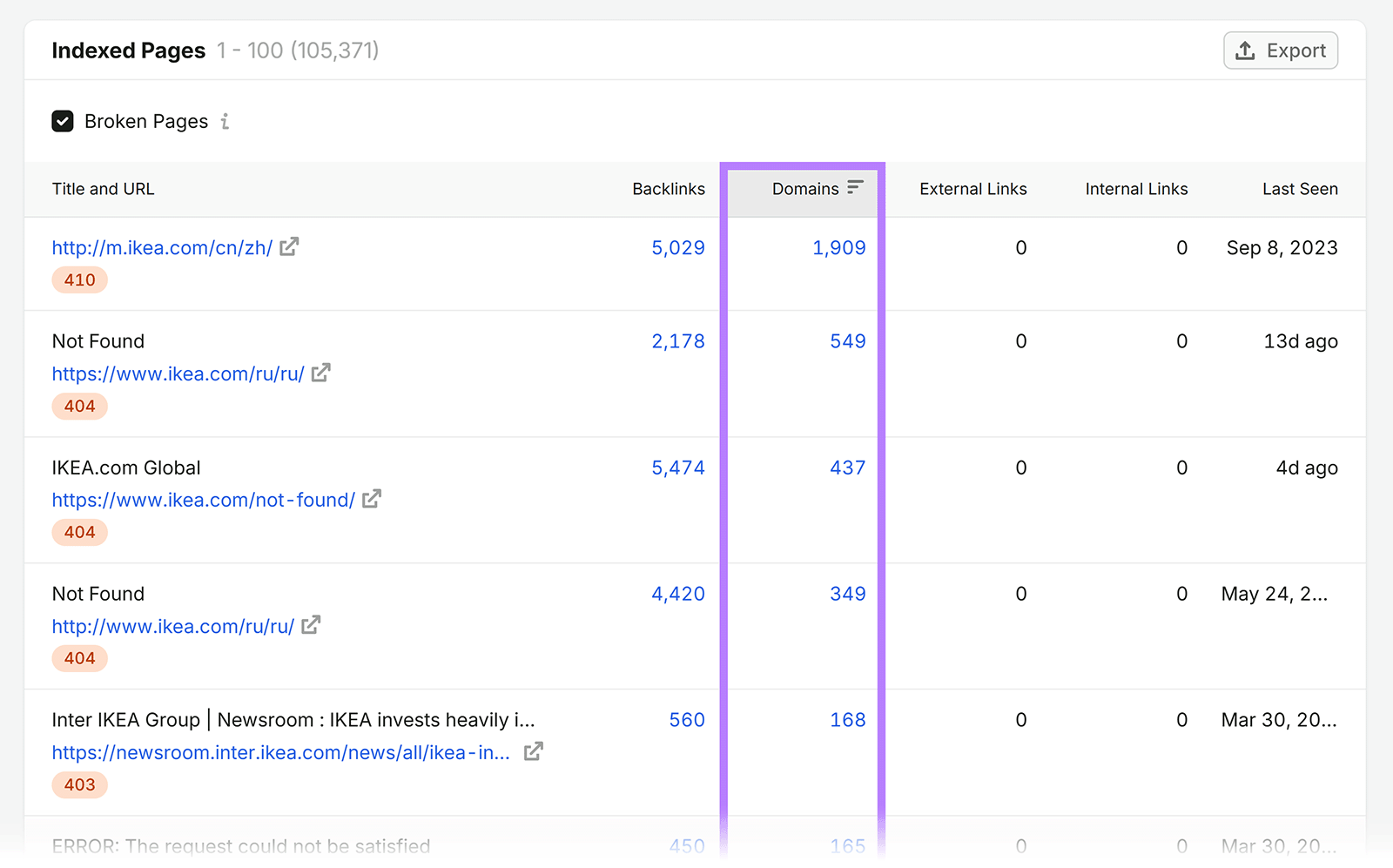Click the 'Inter IKEA Group | Newsroom' title

(293, 720)
